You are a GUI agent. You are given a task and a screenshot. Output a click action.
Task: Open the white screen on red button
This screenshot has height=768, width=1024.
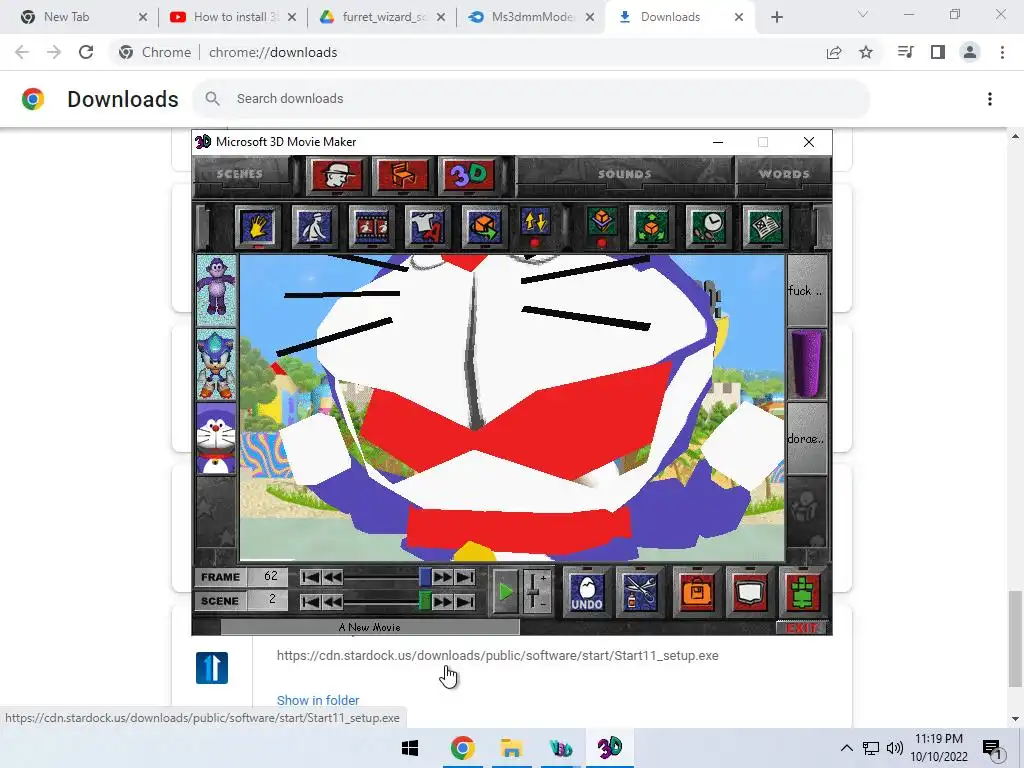[x=750, y=592]
